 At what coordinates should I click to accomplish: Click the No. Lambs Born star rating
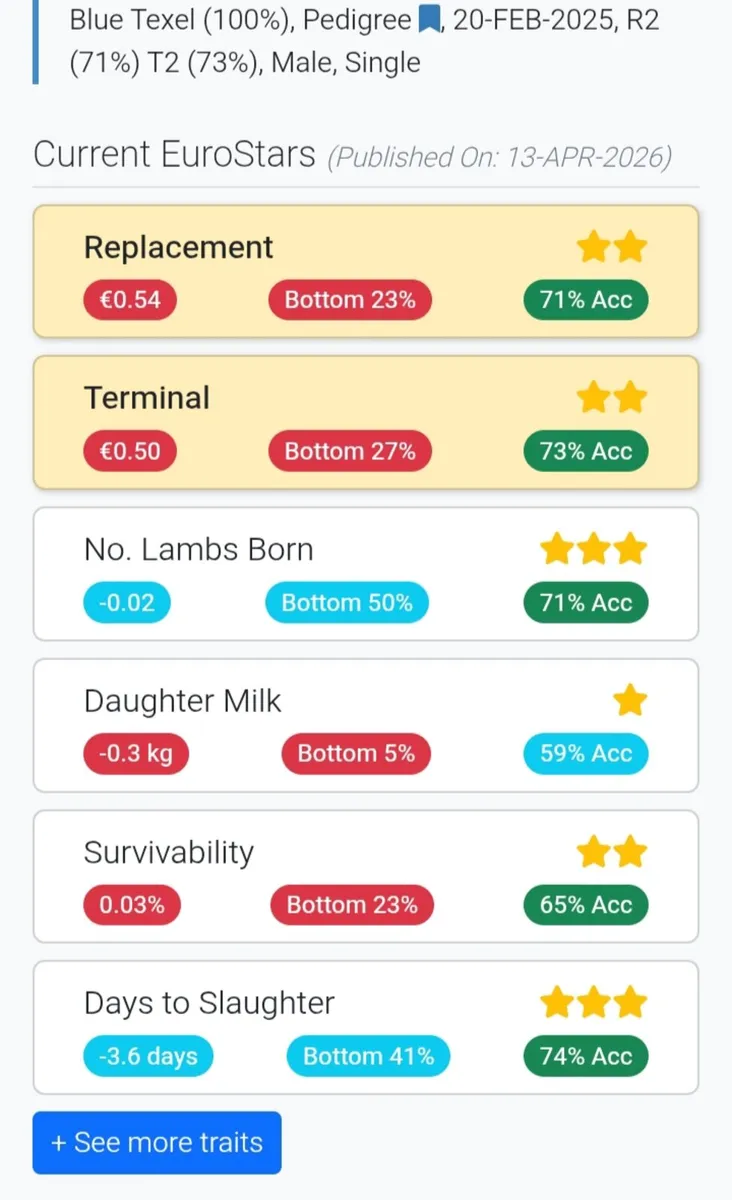(x=593, y=549)
